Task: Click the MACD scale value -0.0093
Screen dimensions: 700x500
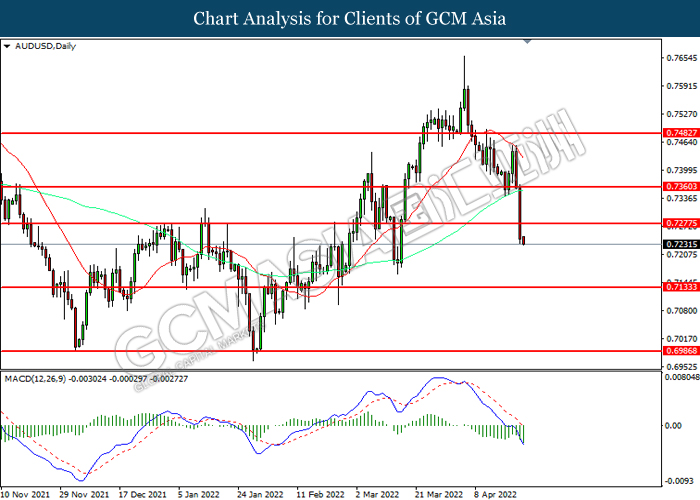Action: coord(679,481)
